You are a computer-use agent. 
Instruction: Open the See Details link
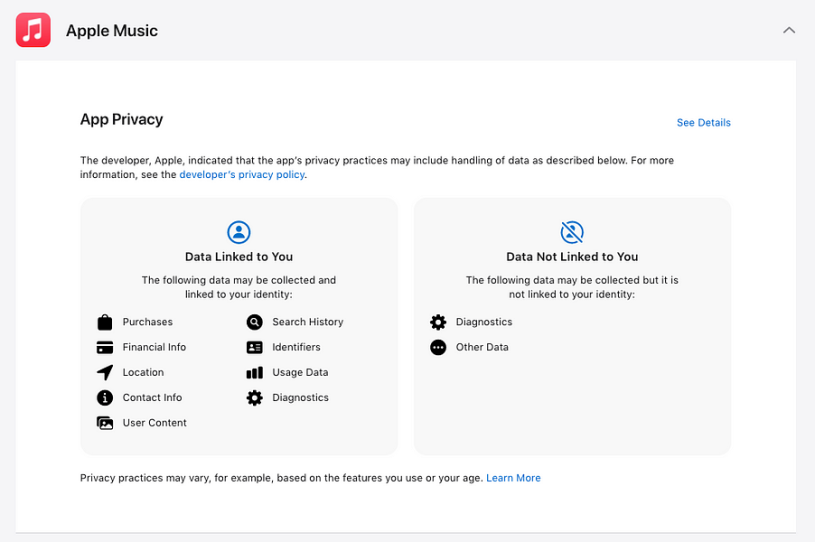point(703,123)
